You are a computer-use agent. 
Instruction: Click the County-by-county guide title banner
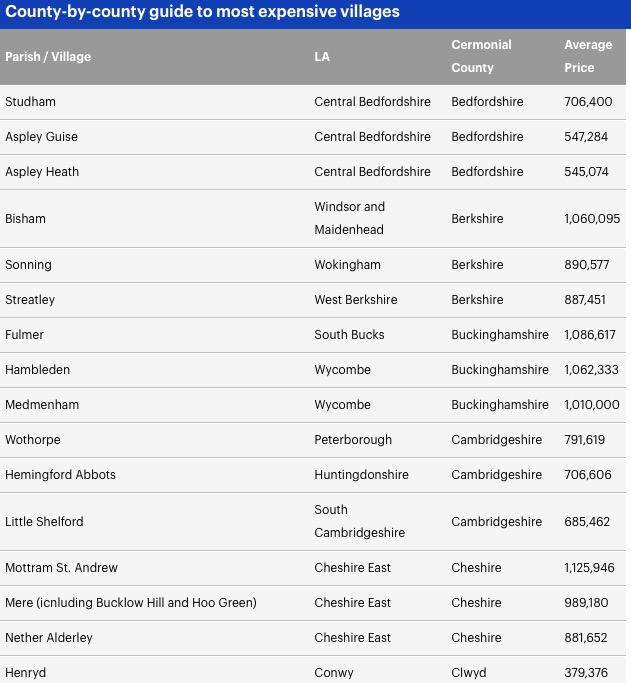[315, 14]
